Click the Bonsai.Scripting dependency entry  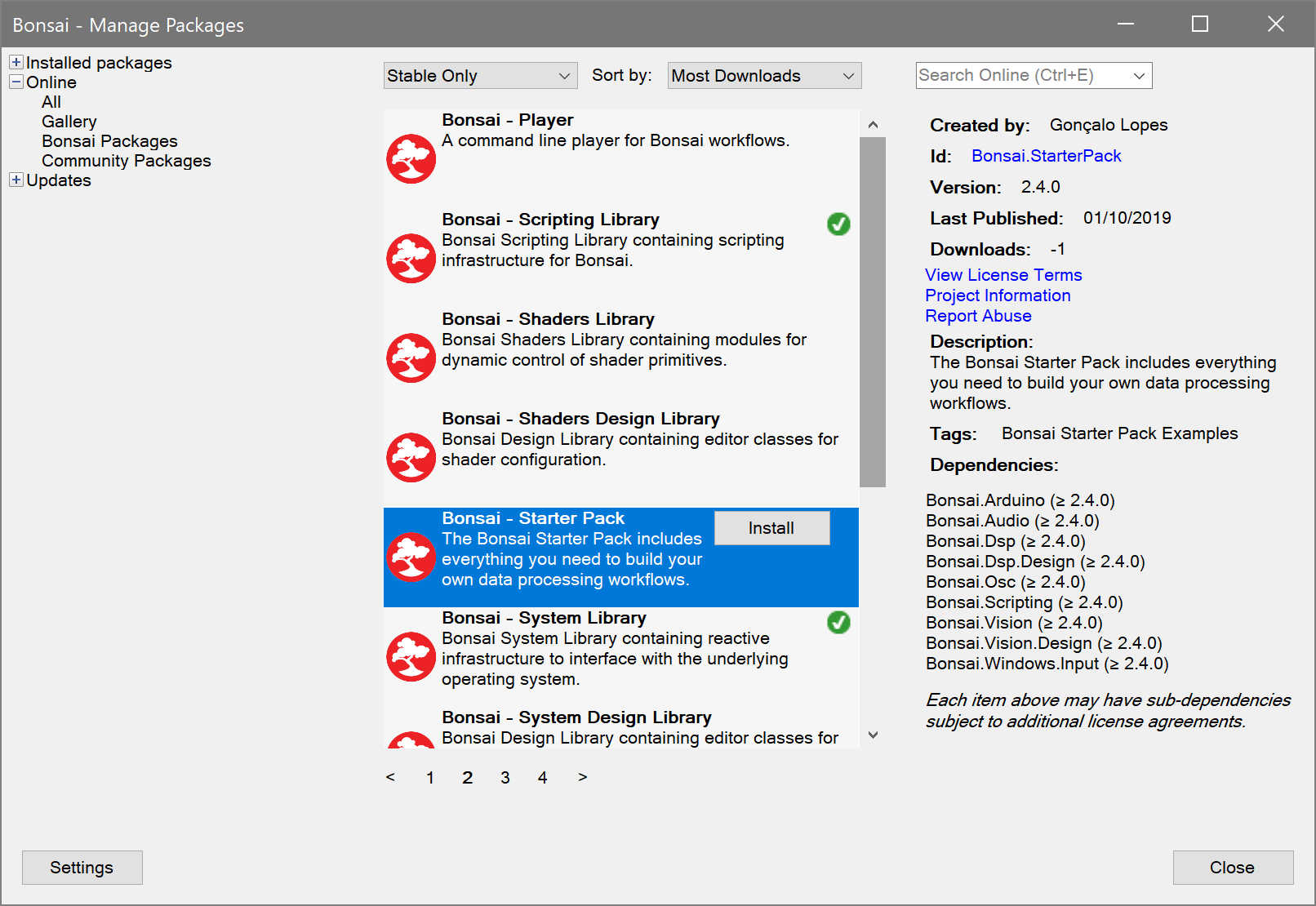point(1025,602)
